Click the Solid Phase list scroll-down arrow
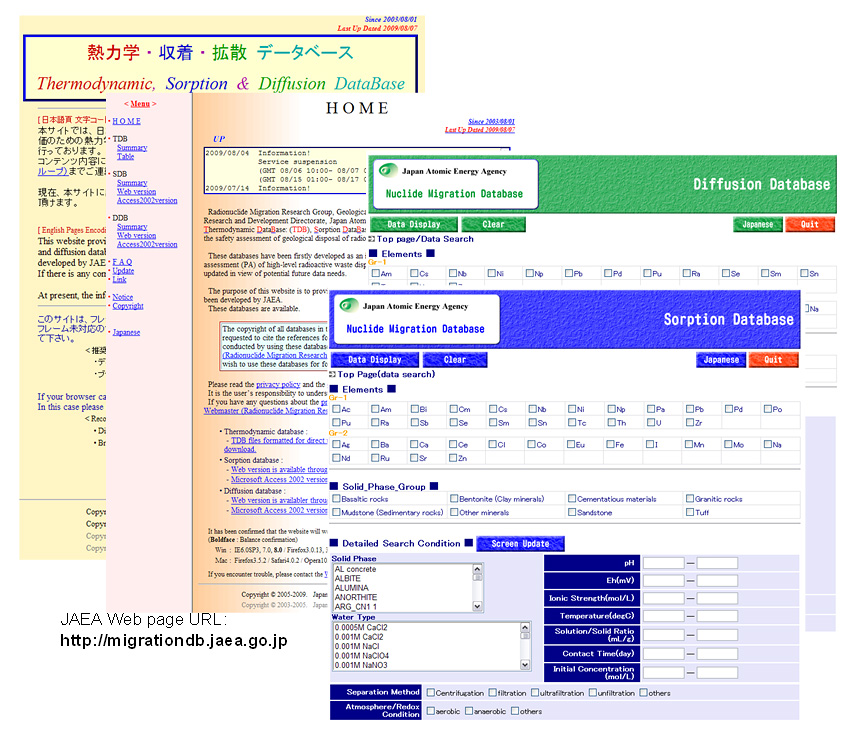The image size is (858, 731). [478, 606]
